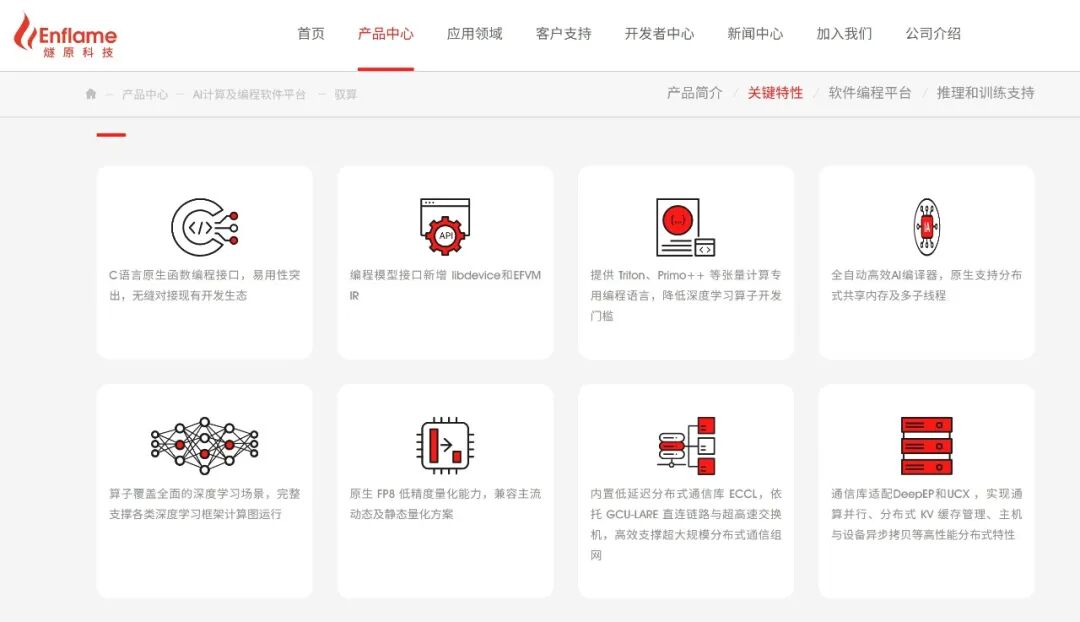The image size is (1080, 622).
Task: Click the 通信库适配DeepEP和UCX description text
Action: tap(926, 514)
